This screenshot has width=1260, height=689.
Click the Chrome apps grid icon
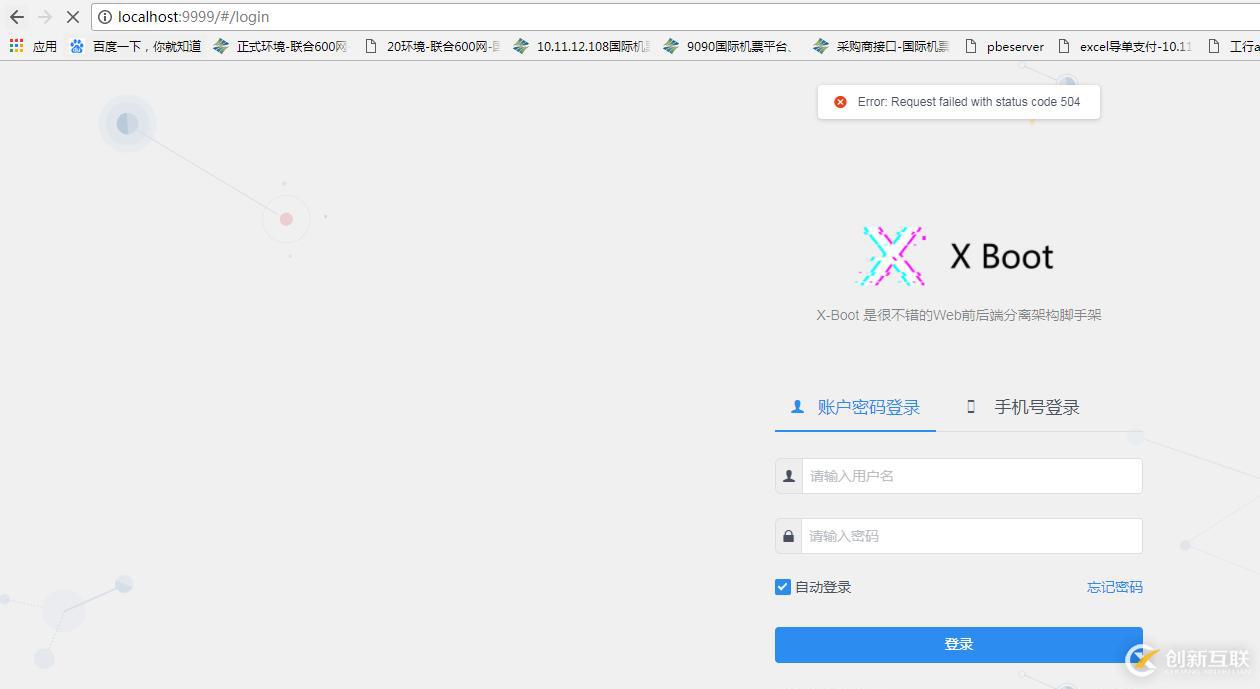[x=14, y=46]
